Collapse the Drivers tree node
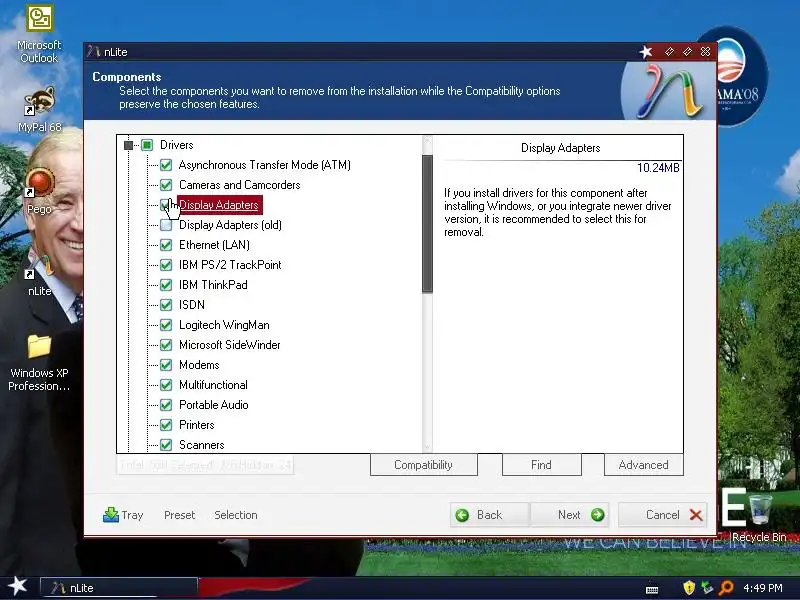The image size is (800, 600). coord(129,145)
